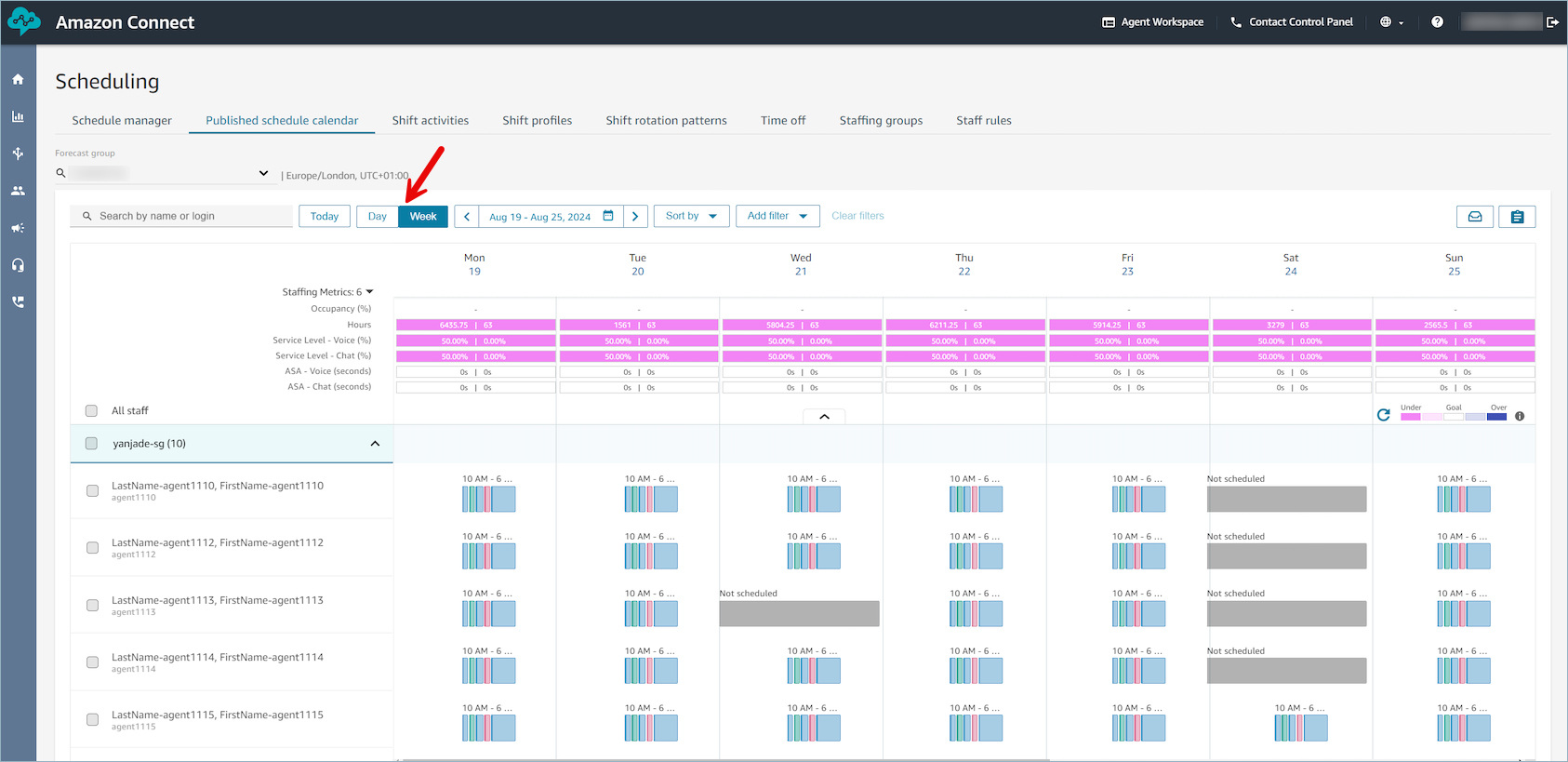Open the Add filter dropdown
This screenshot has height=762, width=1568.
pyautogui.click(x=777, y=216)
